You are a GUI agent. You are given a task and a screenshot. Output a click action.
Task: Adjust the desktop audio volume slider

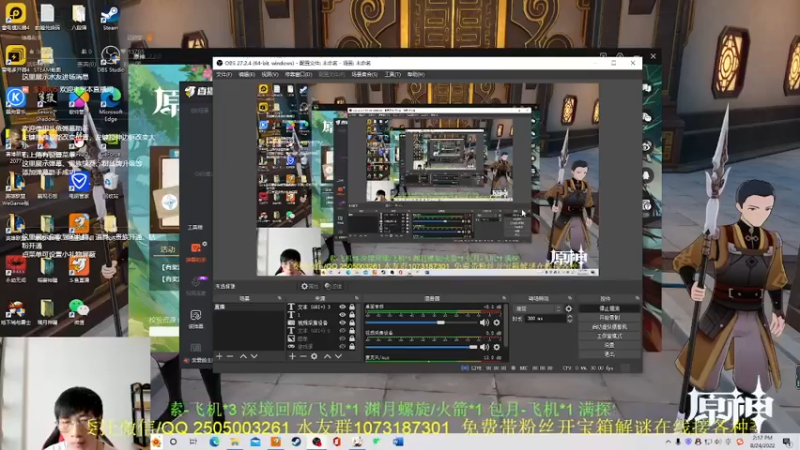[x=421, y=322]
